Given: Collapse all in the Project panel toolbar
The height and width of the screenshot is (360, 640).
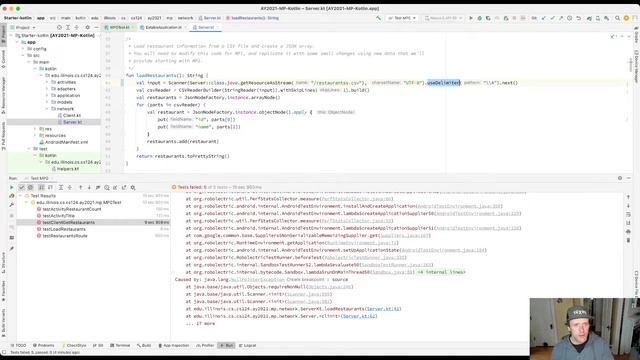Looking at the screenshot, I should pos(76,27).
